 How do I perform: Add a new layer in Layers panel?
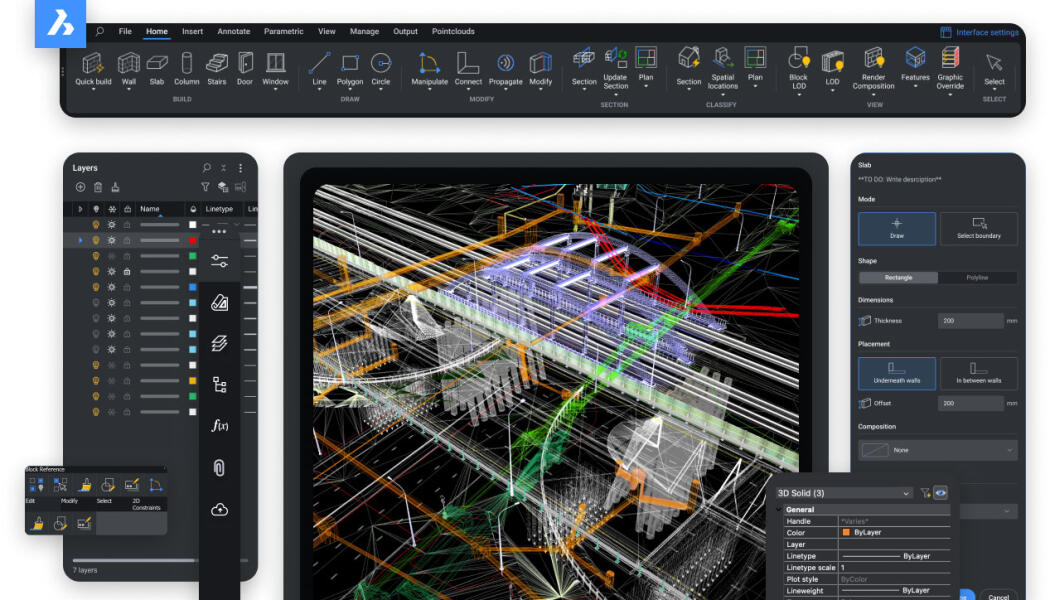80,188
